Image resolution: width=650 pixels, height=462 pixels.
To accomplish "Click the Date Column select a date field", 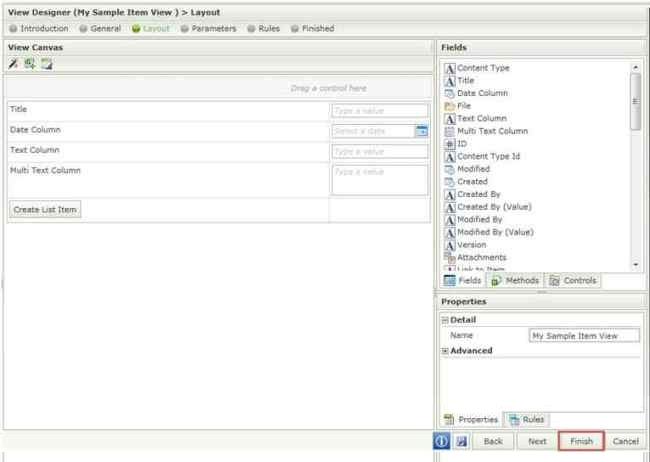I will click(x=373, y=131).
